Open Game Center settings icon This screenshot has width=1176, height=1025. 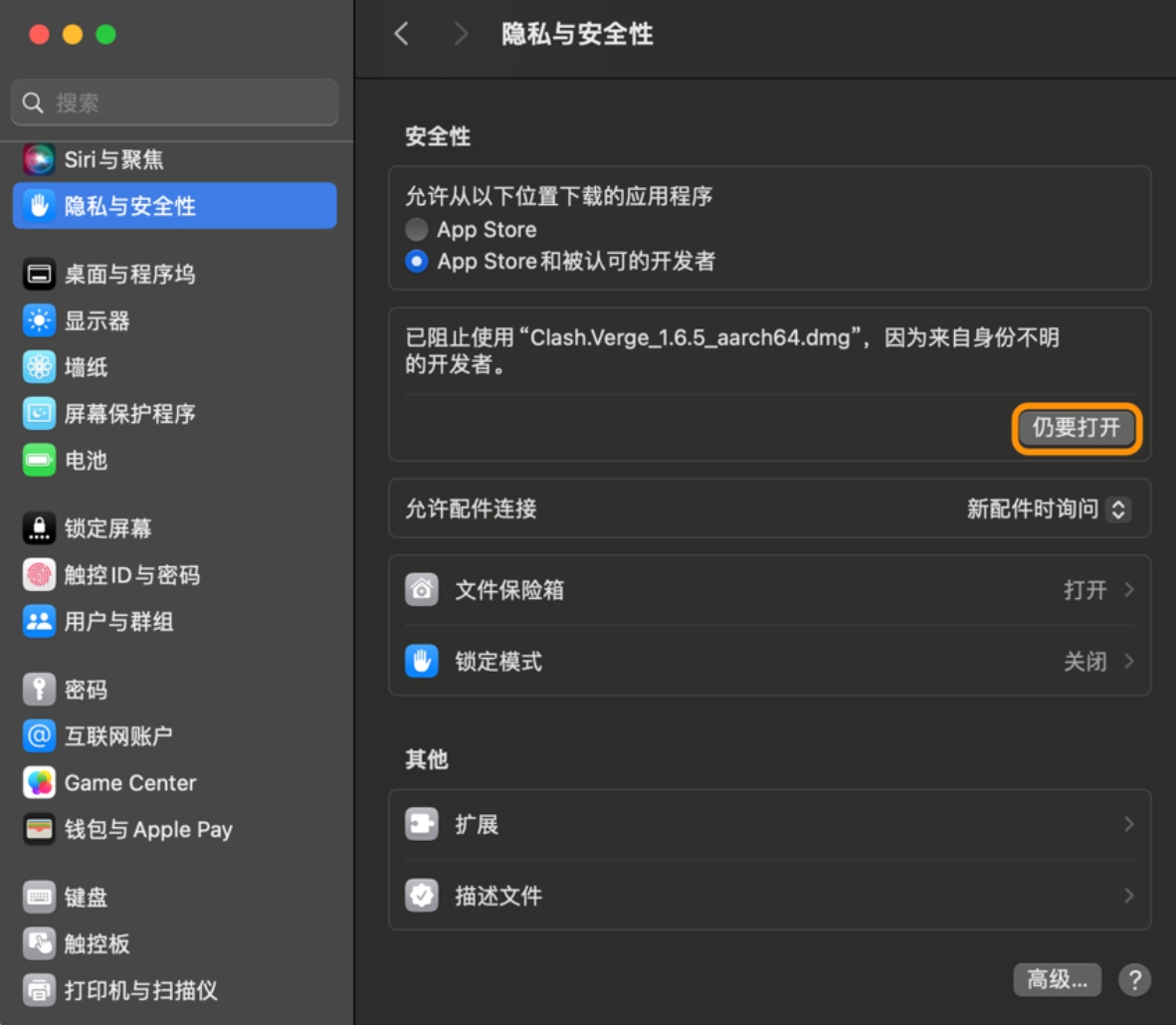tap(38, 783)
